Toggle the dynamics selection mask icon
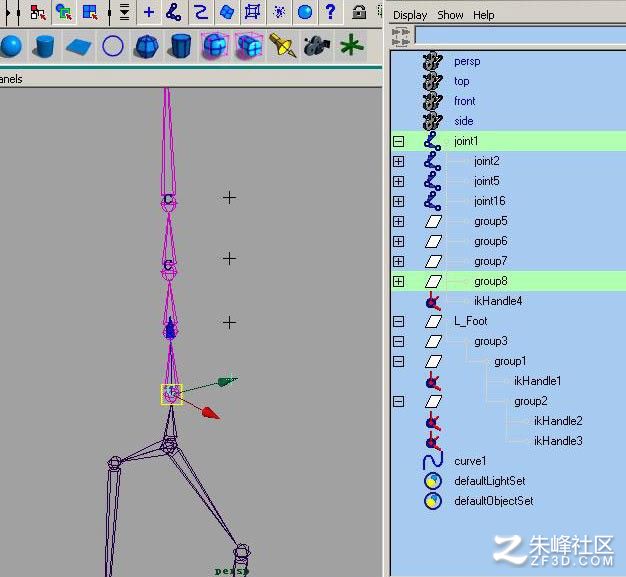The width and height of the screenshot is (626, 577). click(x=279, y=12)
